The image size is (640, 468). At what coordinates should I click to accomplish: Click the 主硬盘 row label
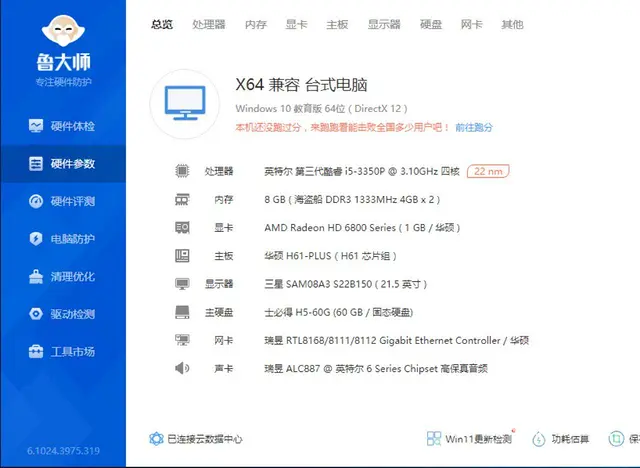[219, 312]
